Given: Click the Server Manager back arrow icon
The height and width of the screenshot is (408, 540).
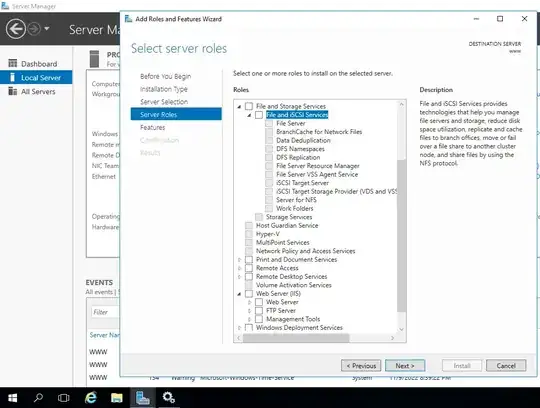Looking at the screenshot, I should coord(15,29).
